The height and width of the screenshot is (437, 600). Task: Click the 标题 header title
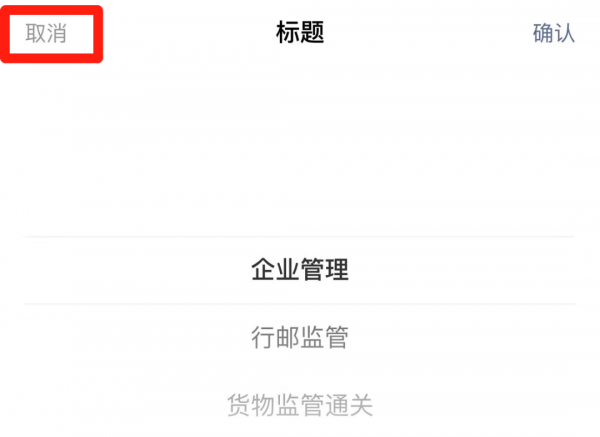(x=300, y=32)
